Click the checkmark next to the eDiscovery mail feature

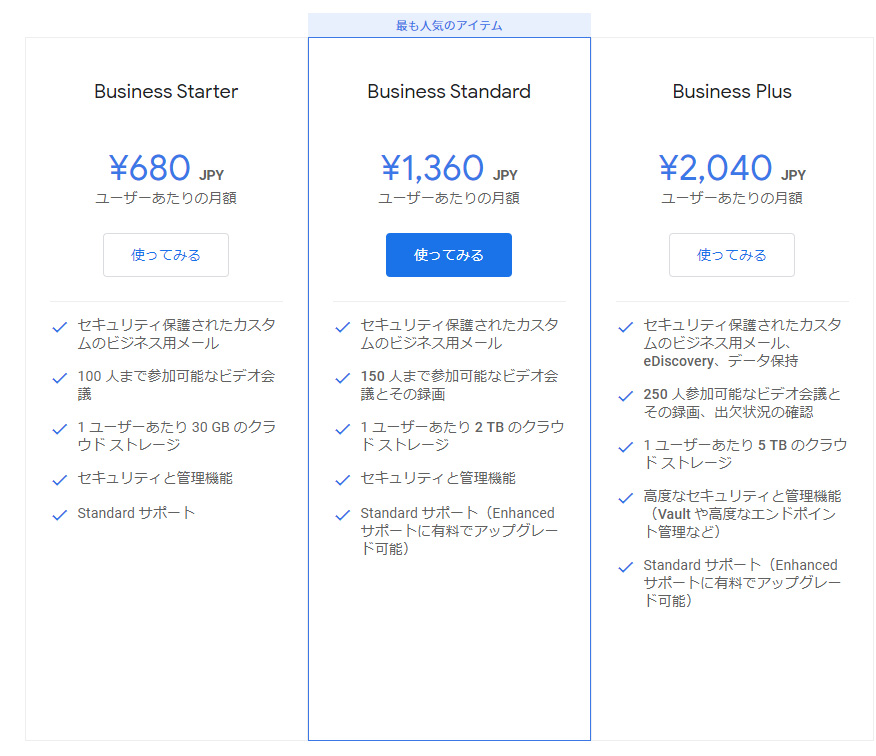point(626,327)
